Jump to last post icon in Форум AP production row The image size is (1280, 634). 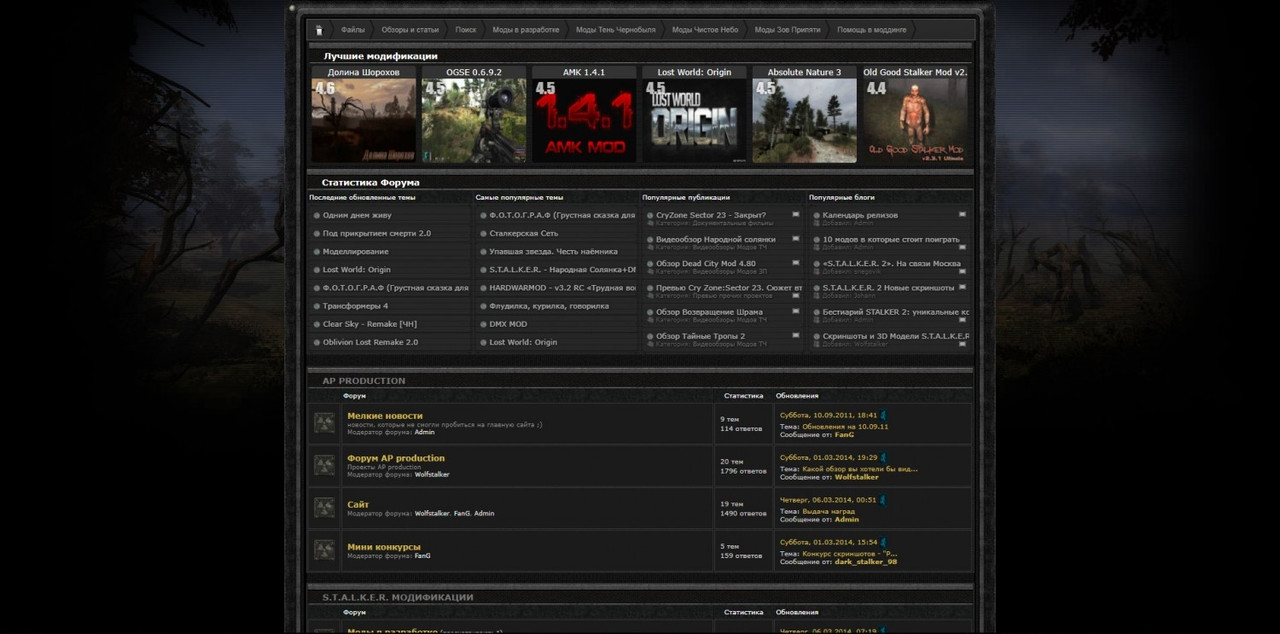coord(883,457)
